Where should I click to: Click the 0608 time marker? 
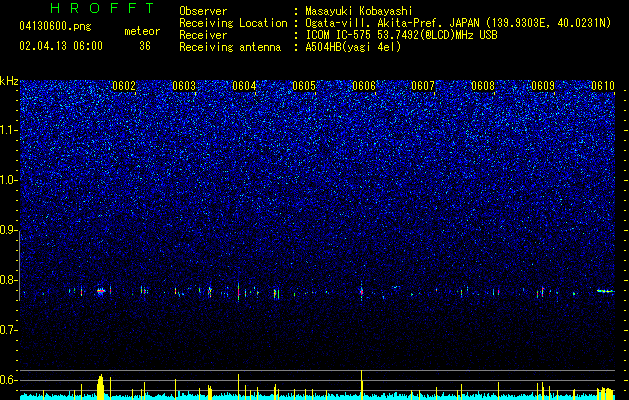coord(483,86)
